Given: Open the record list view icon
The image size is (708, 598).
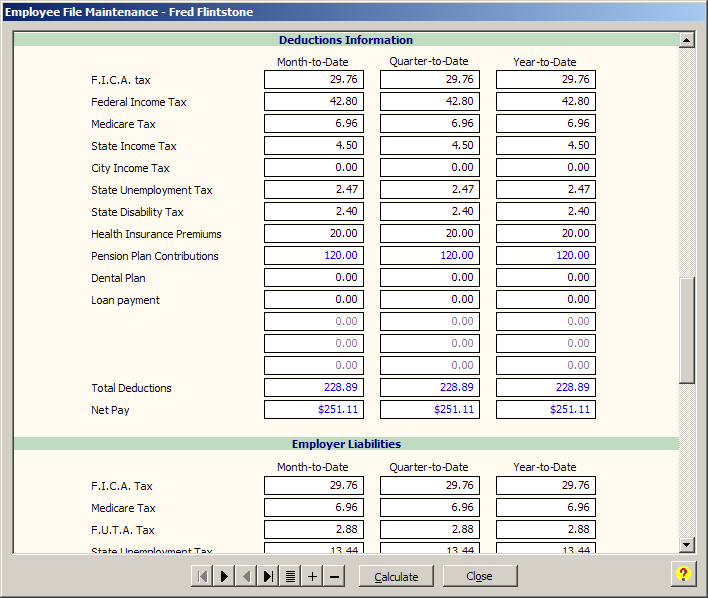Looking at the screenshot, I should tap(290, 576).
